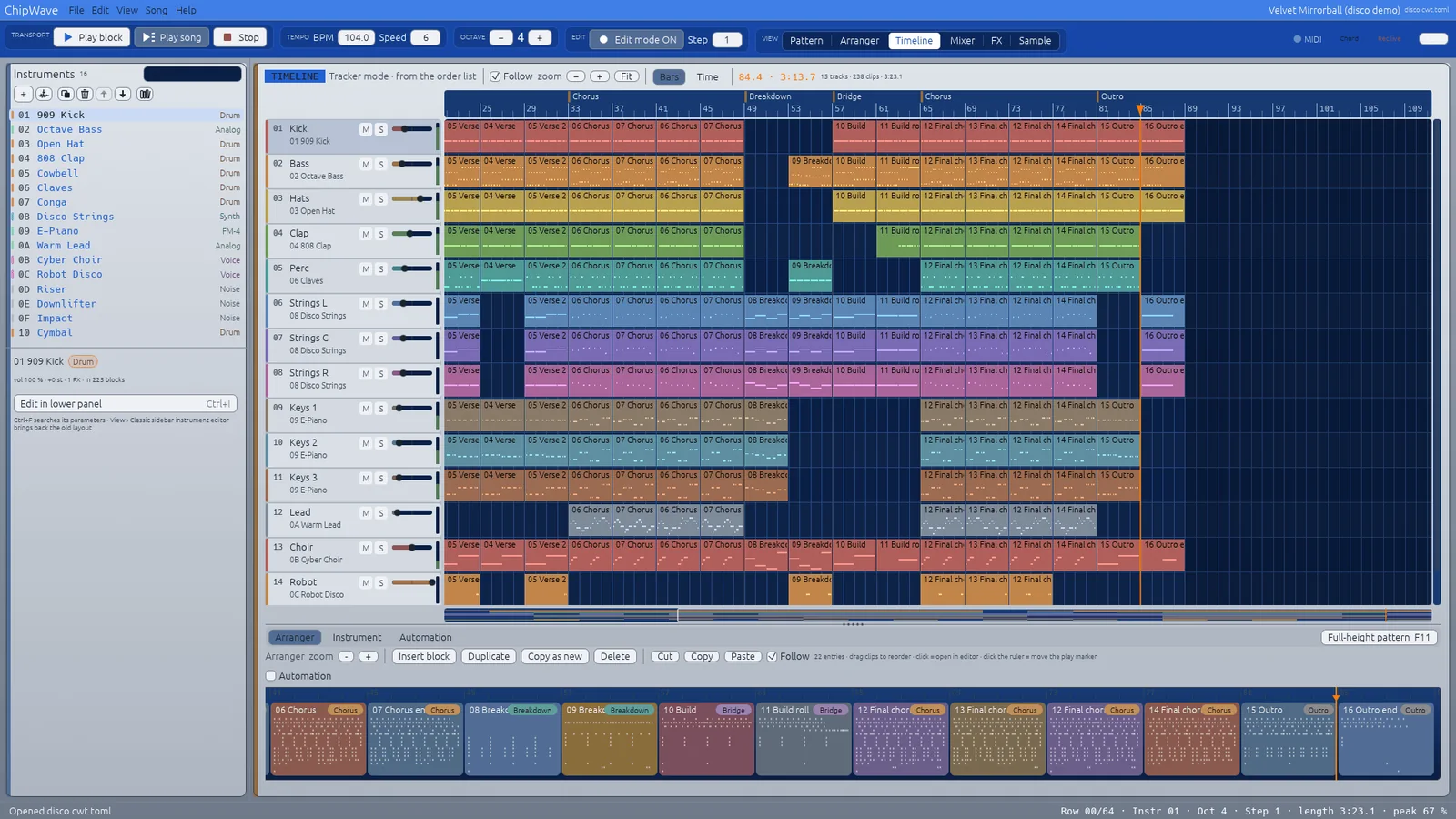The width and height of the screenshot is (1456, 819).
Task: Click the Insert block button
Action: pos(424,656)
